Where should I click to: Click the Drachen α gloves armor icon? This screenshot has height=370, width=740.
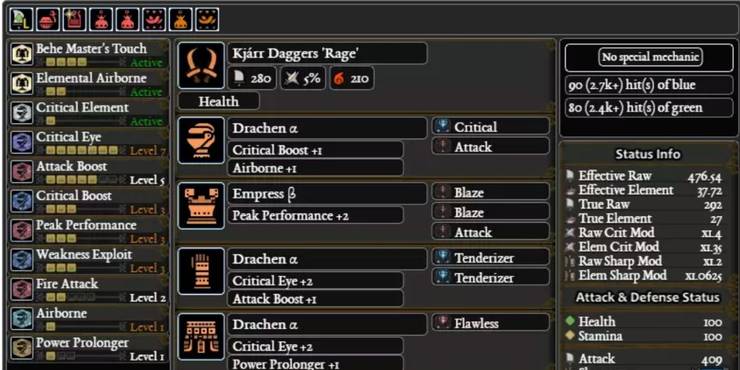[x=201, y=271]
